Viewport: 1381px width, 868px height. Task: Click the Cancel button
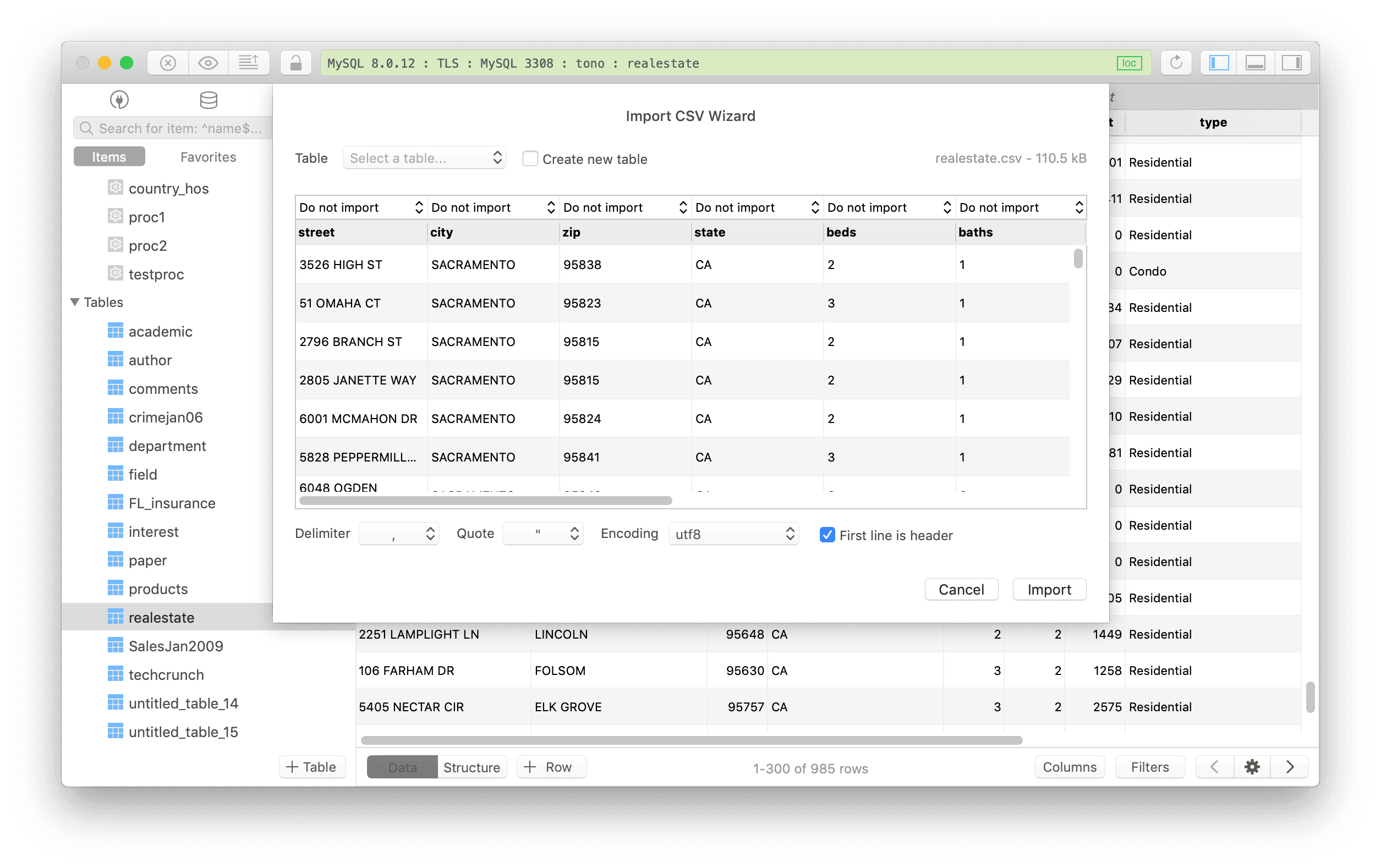coord(961,589)
